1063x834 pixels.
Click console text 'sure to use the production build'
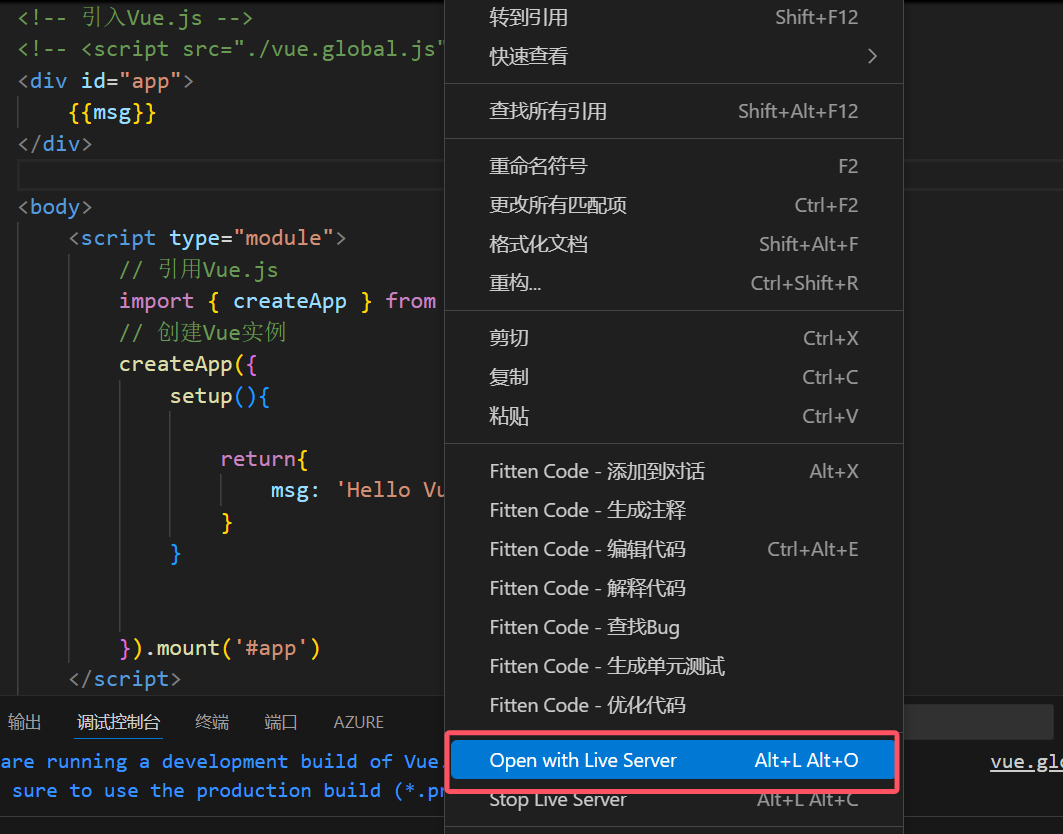coord(228,791)
